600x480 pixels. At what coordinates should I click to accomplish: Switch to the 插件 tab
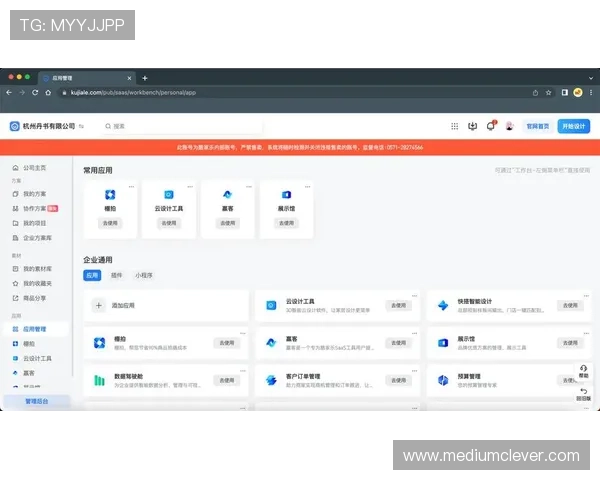[x=116, y=274]
